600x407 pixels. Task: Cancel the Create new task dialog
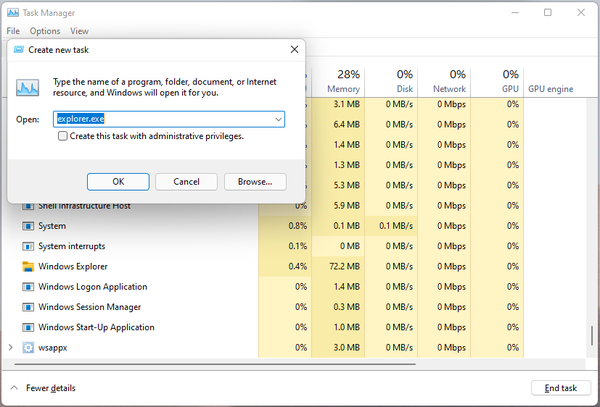(187, 182)
